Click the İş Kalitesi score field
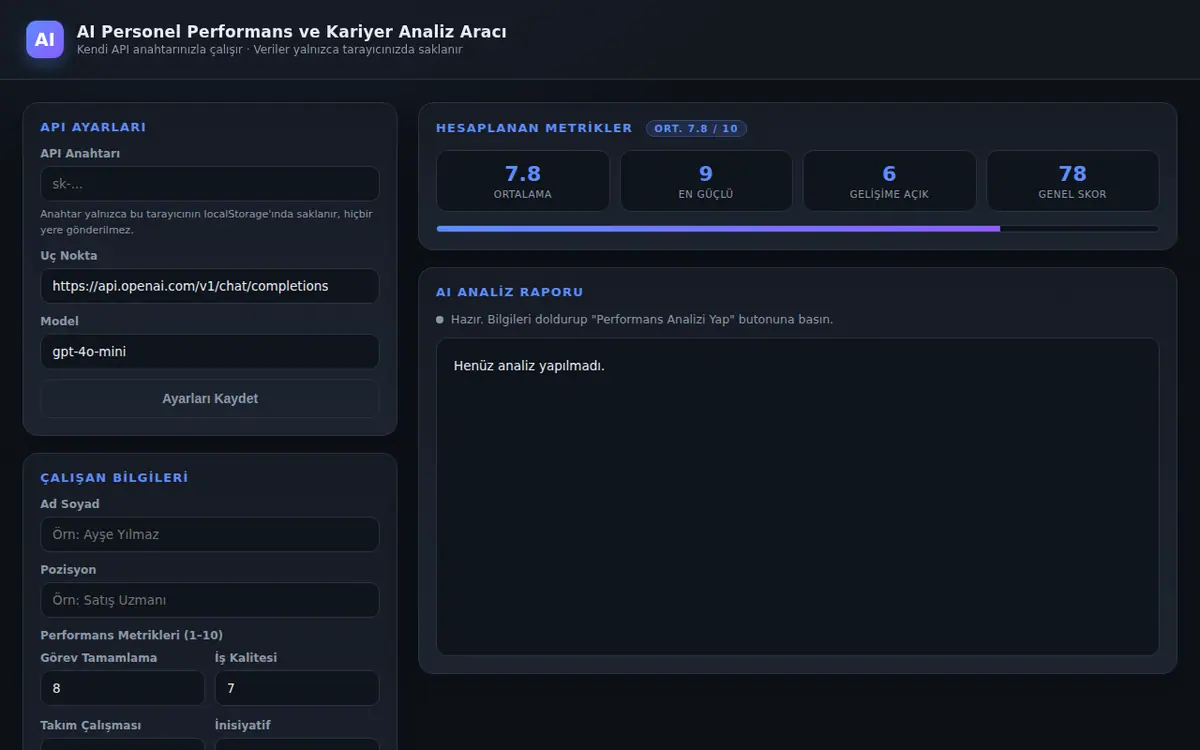The width and height of the screenshot is (1200, 750). 297,688
